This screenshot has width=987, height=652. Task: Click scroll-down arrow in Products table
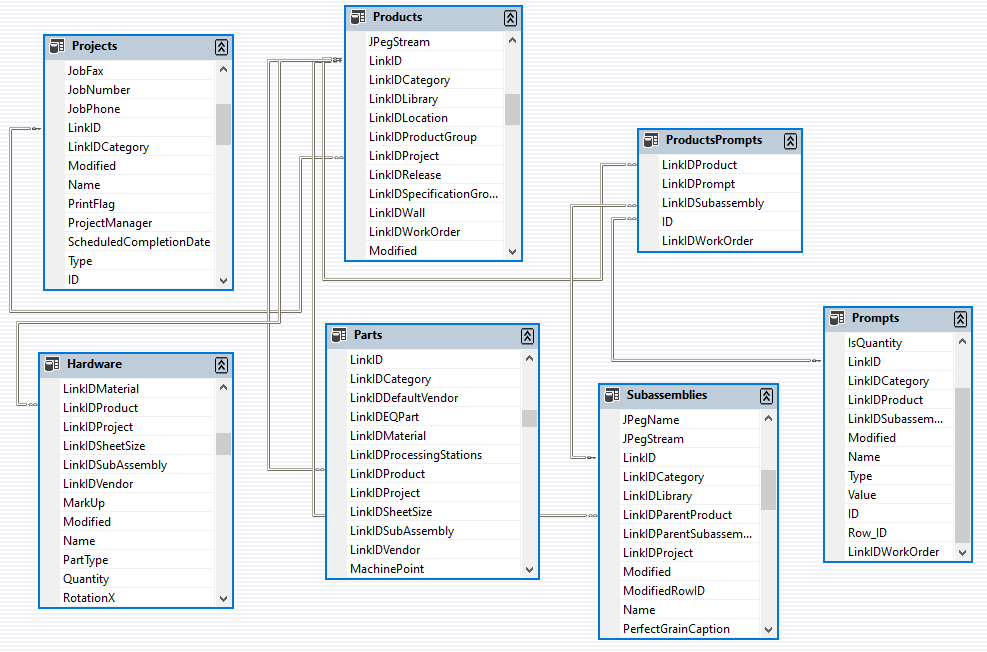click(512, 252)
